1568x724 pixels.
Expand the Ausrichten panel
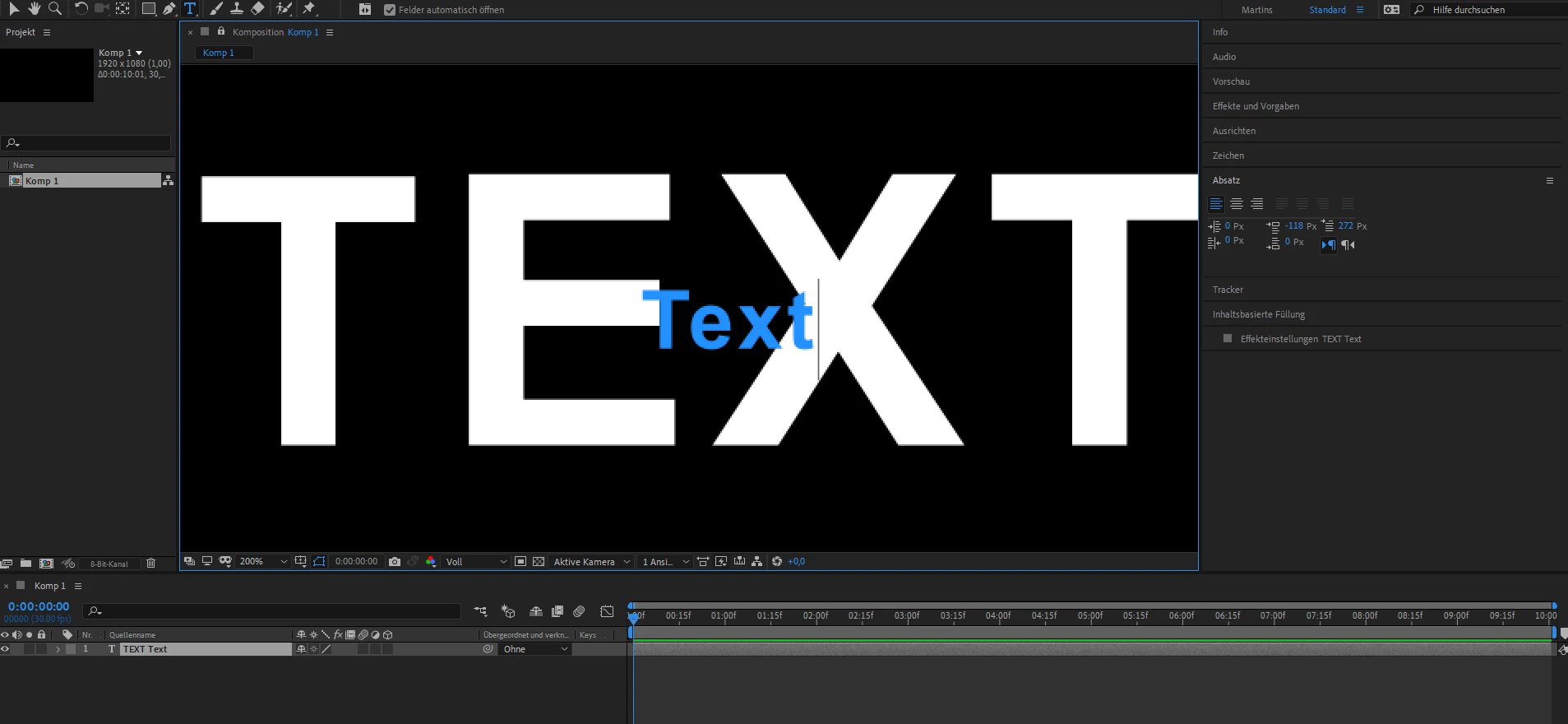coord(1233,131)
